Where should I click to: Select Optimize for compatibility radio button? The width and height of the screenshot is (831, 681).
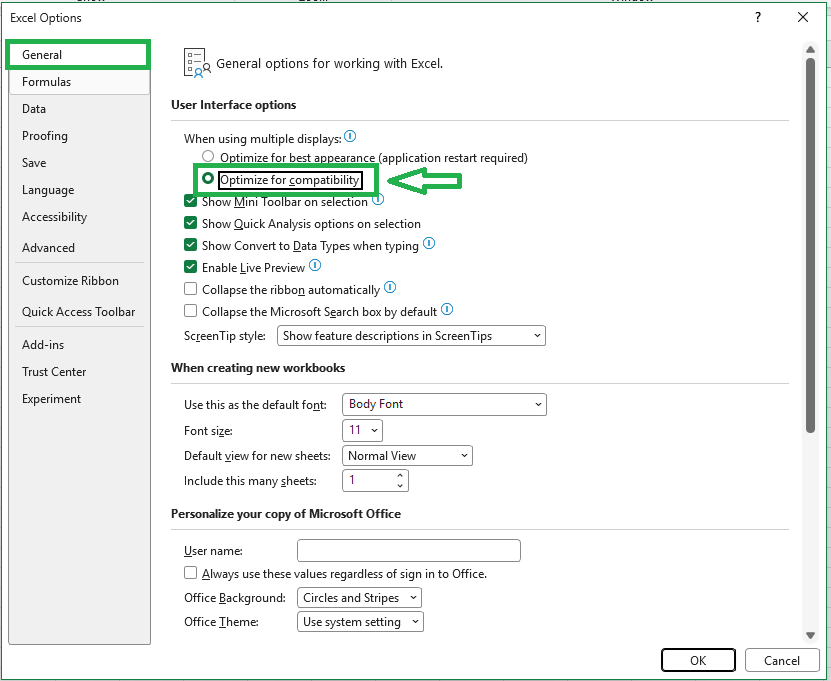tap(208, 179)
